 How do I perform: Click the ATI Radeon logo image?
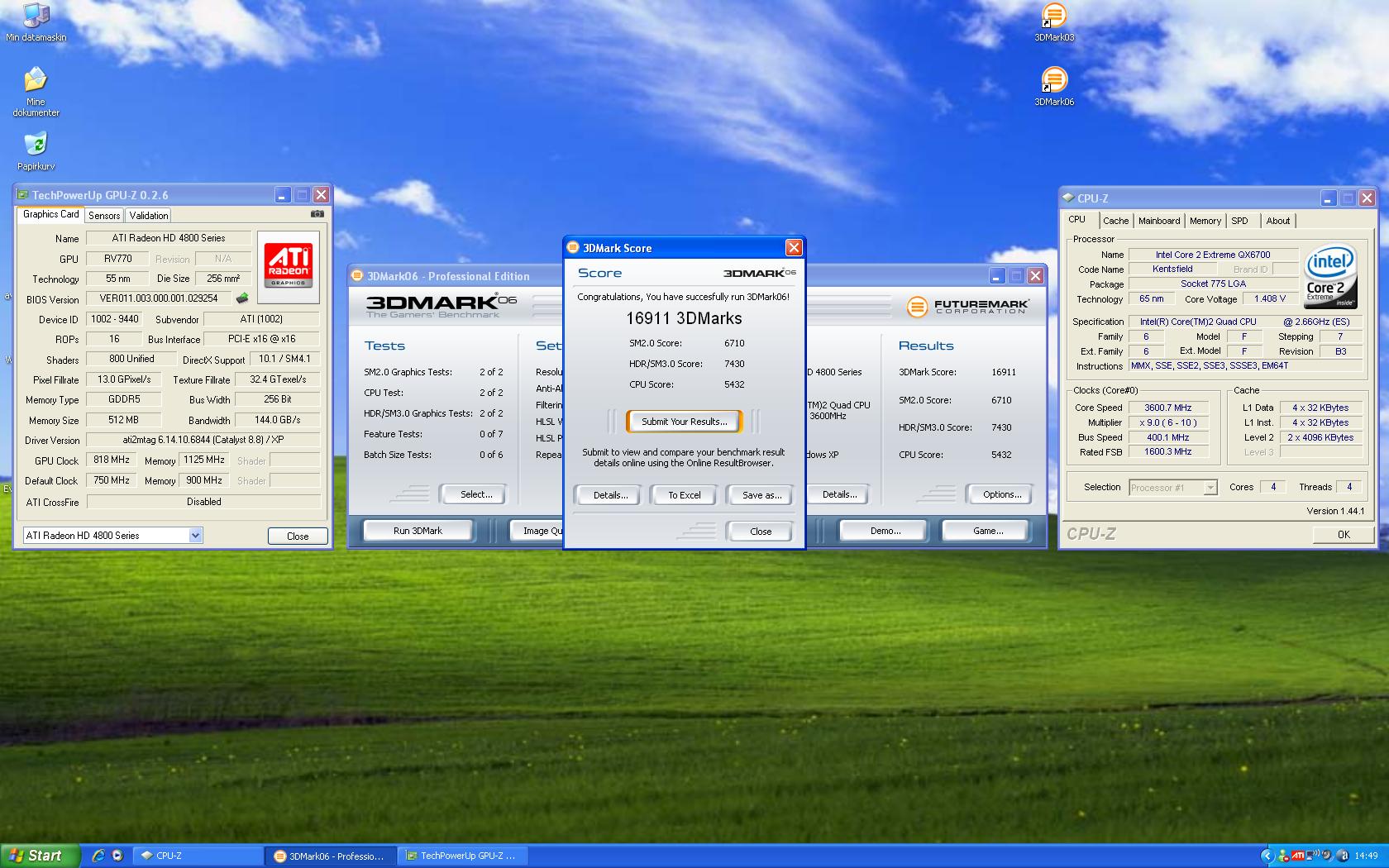(288, 263)
